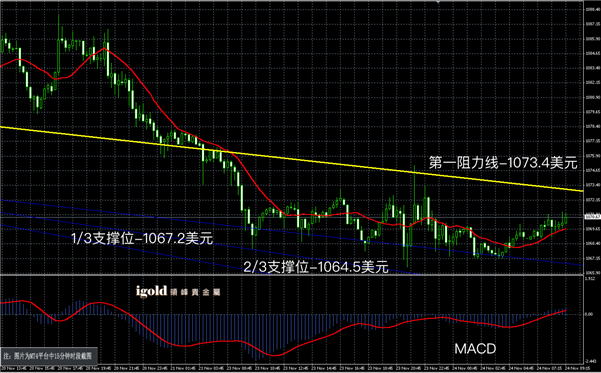The image size is (601, 373).
Task: Select the yellow resistance trendline
Action: 291,158
